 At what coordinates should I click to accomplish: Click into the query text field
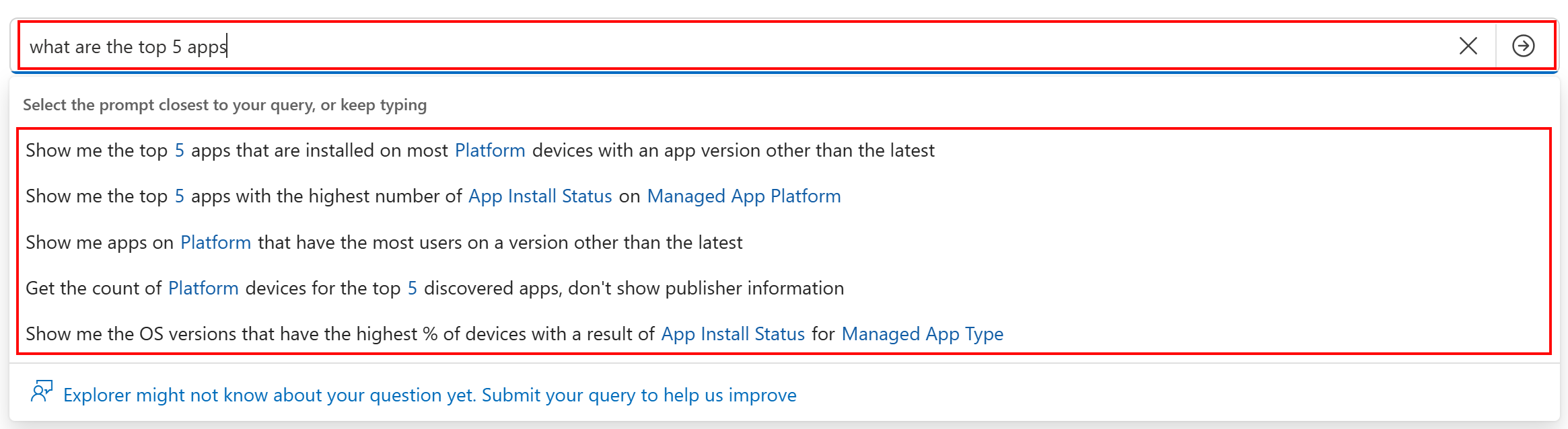point(734,46)
